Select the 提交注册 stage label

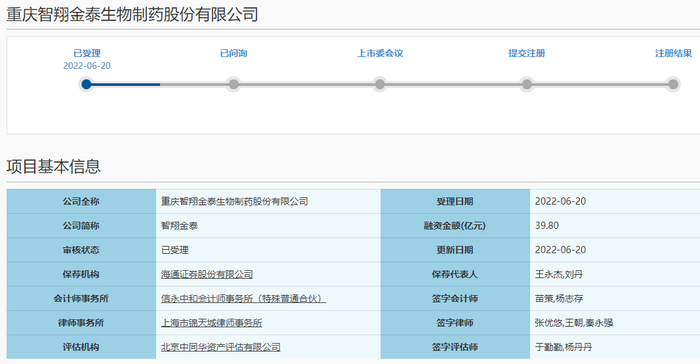(527, 53)
